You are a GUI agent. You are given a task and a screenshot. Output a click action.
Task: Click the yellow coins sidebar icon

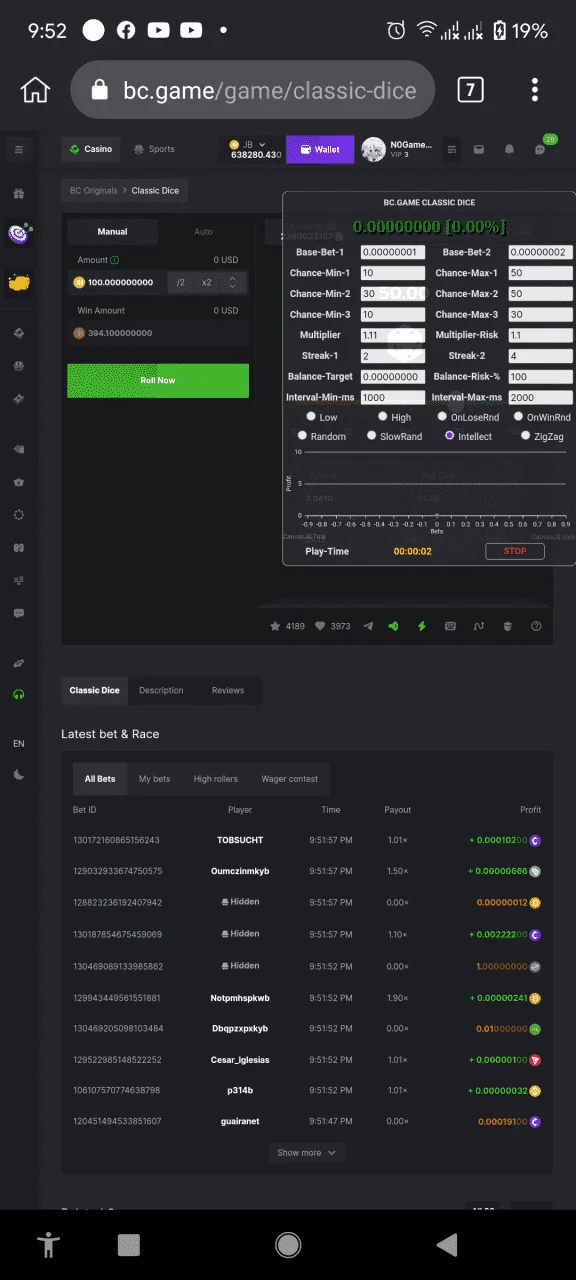pos(19,283)
